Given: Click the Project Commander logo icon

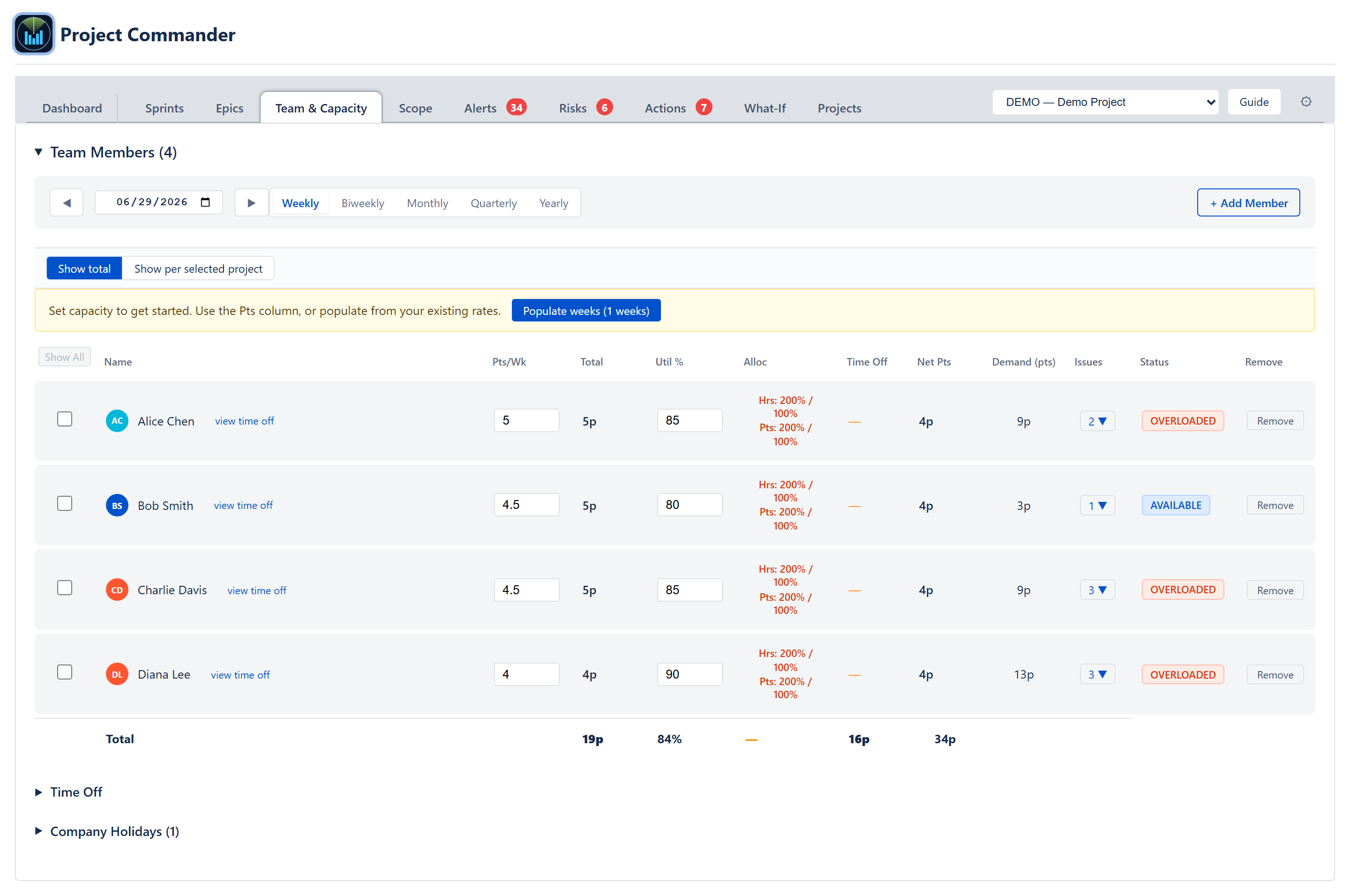Looking at the screenshot, I should pos(34,34).
